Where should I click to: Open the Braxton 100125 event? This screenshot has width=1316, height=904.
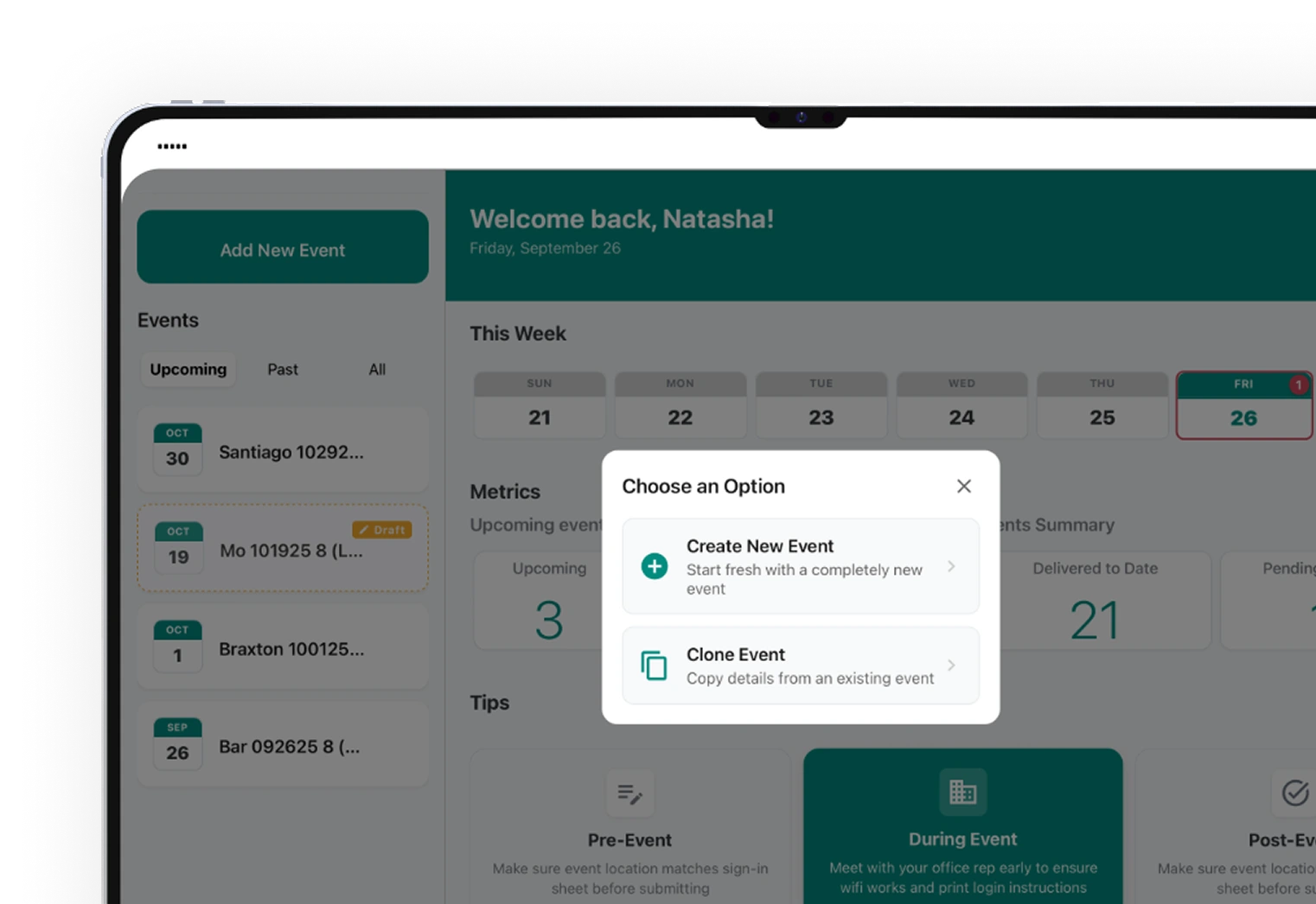(x=291, y=649)
